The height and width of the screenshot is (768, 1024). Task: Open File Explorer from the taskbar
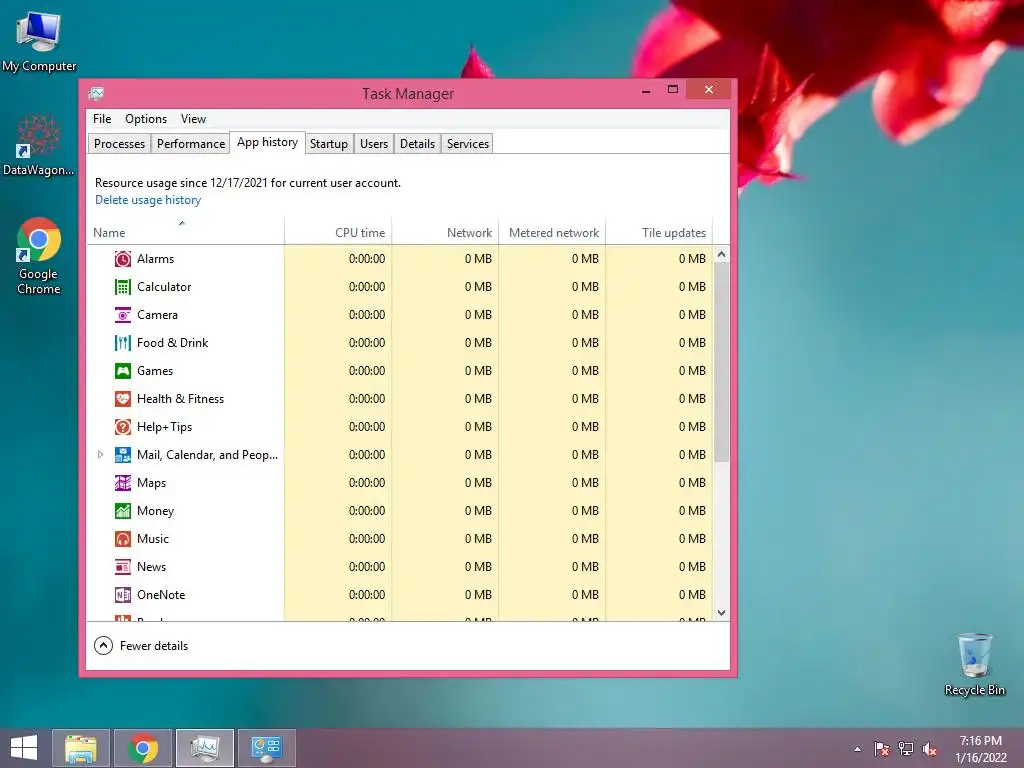click(x=81, y=748)
